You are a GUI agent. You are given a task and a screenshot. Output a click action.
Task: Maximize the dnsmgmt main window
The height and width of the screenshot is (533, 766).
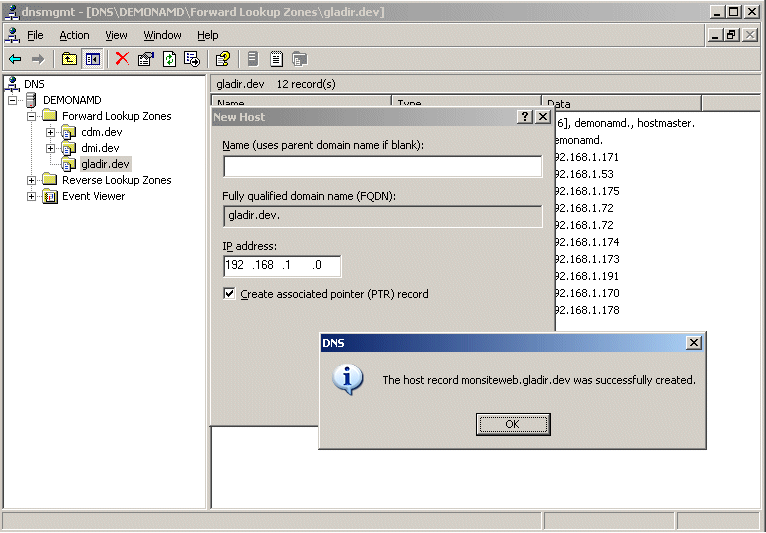tap(734, 12)
